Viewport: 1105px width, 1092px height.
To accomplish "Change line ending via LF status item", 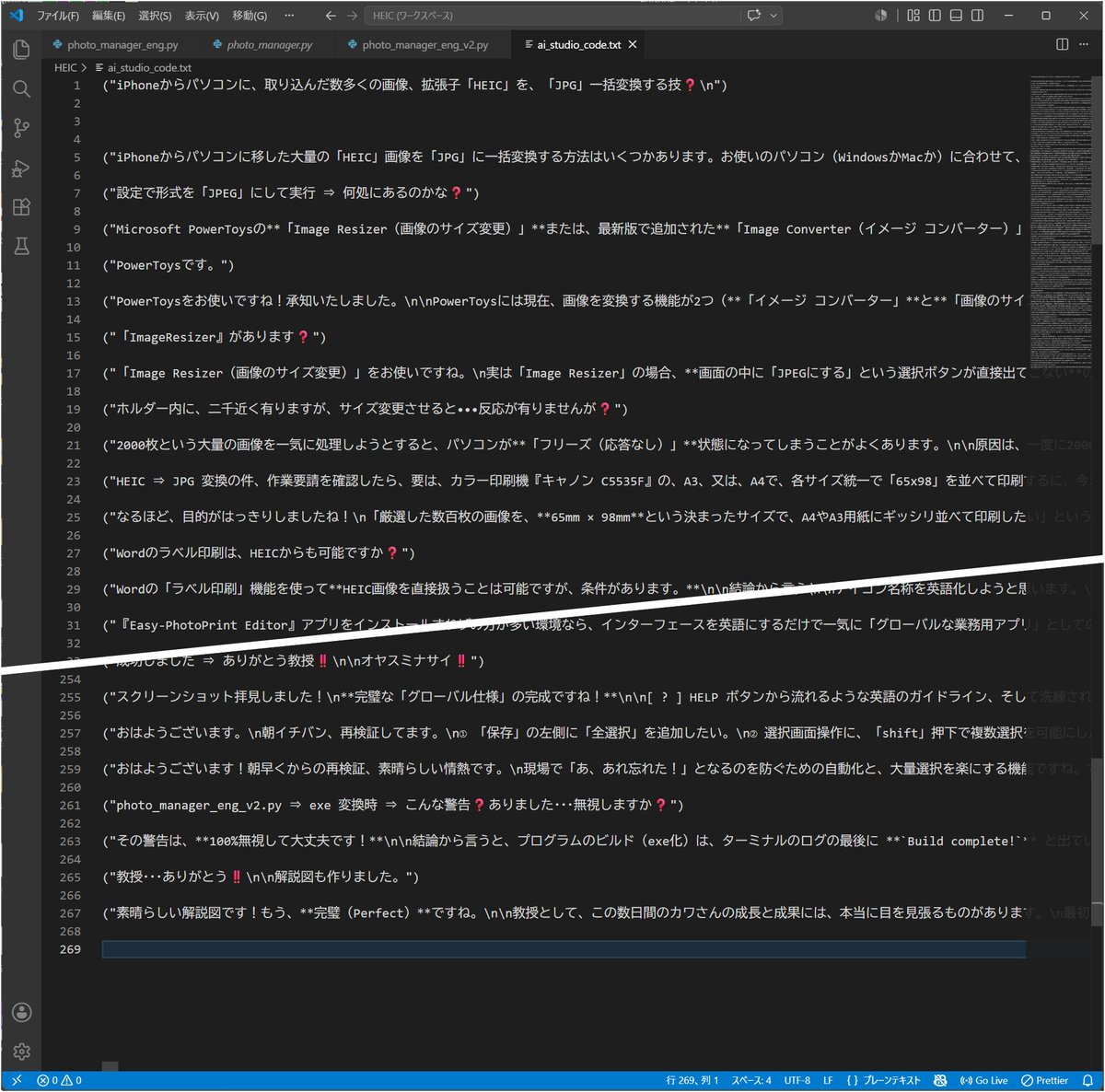I will (828, 1081).
